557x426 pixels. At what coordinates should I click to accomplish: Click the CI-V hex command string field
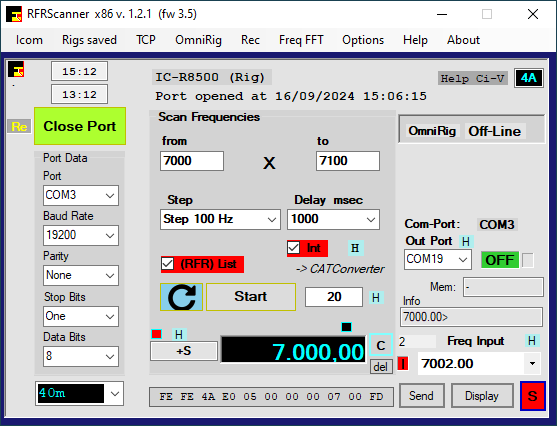coord(271,397)
